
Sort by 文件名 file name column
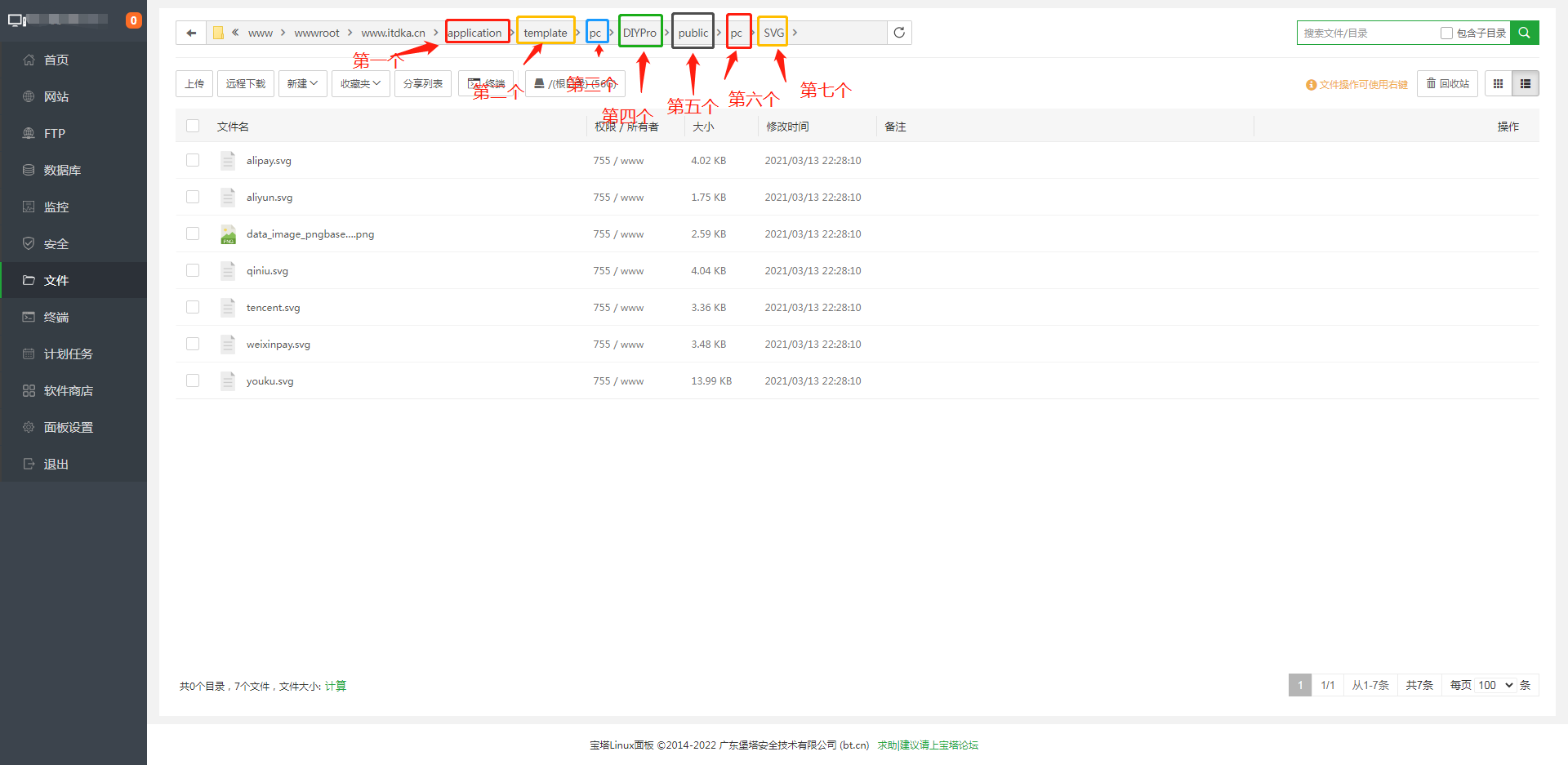[233, 127]
